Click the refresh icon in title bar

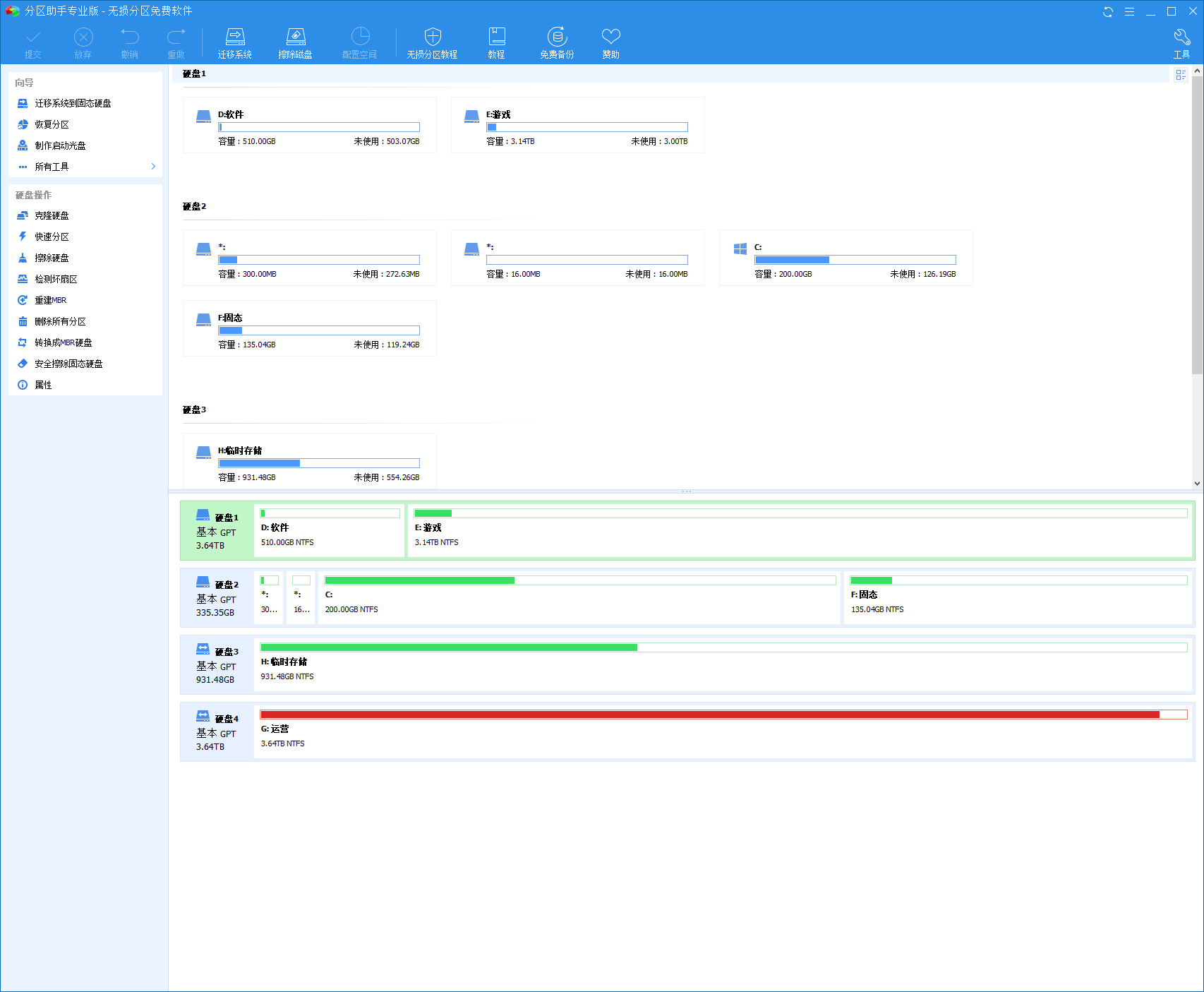coord(1108,11)
